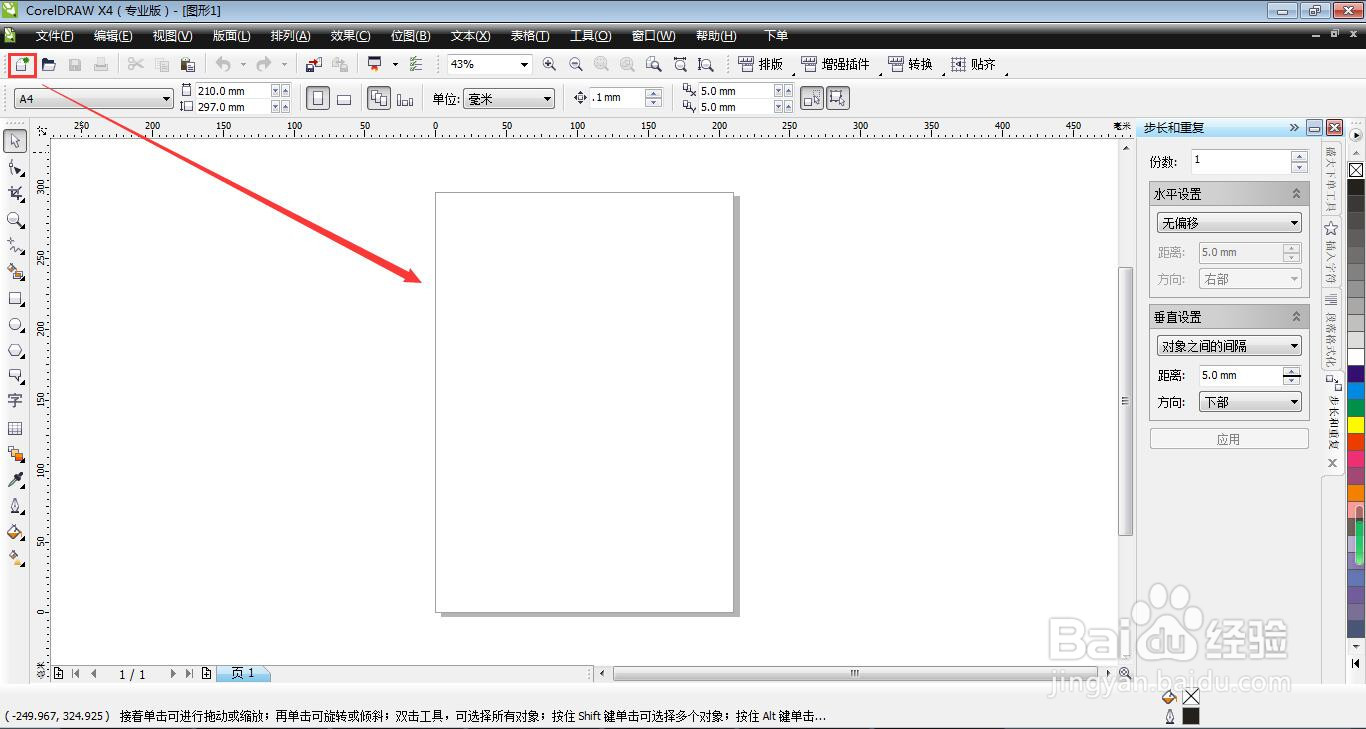1366x729 pixels.
Task: Open the 文本 menu
Action: pyautogui.click(x=469, y=36)
